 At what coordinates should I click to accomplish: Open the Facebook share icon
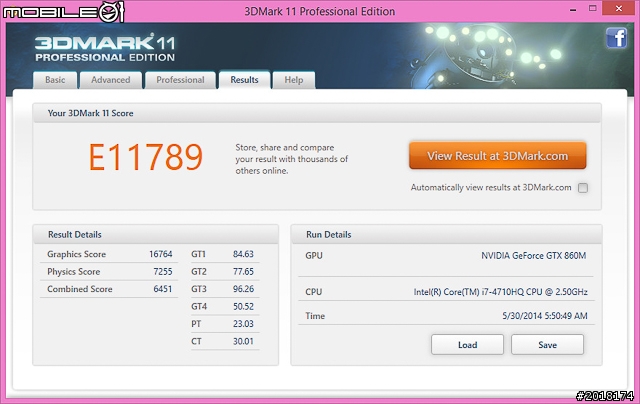click(x=616, y=38)
